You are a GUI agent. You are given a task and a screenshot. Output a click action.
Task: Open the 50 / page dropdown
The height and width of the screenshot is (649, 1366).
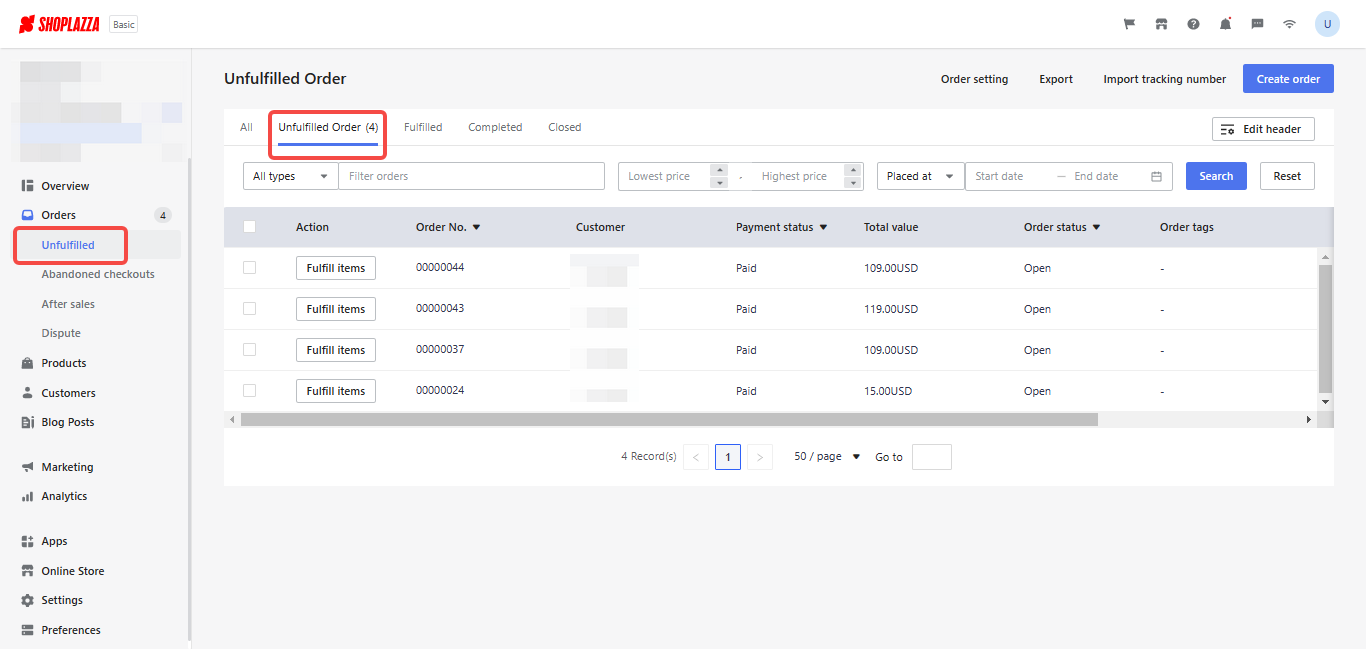(827, 457)
